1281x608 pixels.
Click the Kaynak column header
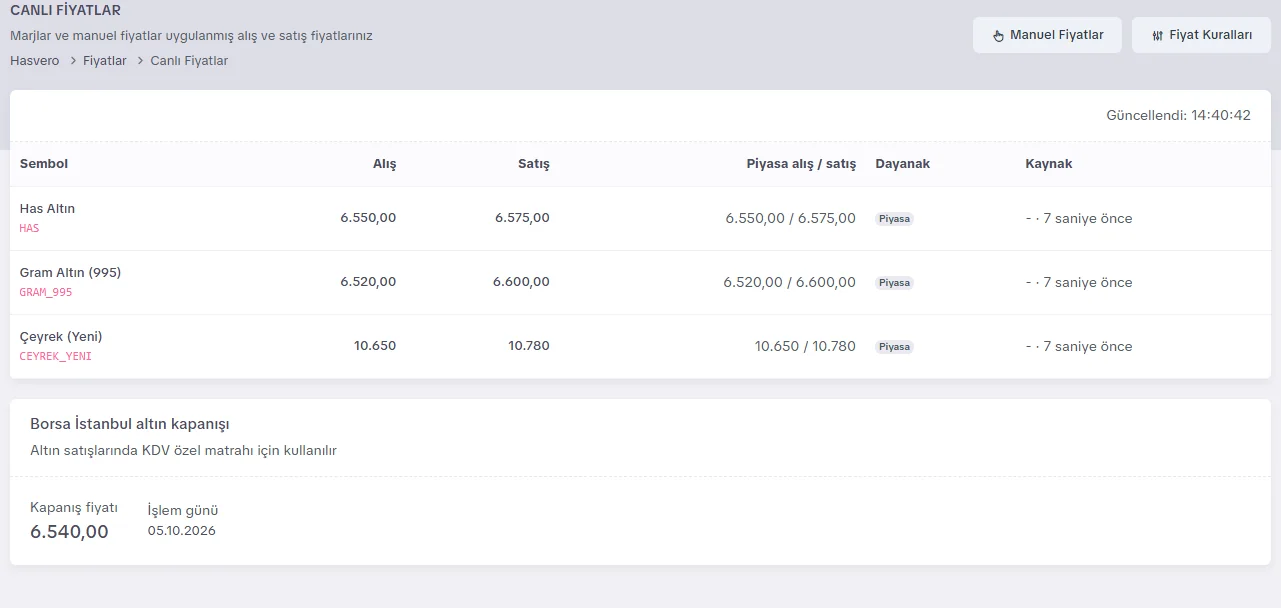coord(1049,164)
